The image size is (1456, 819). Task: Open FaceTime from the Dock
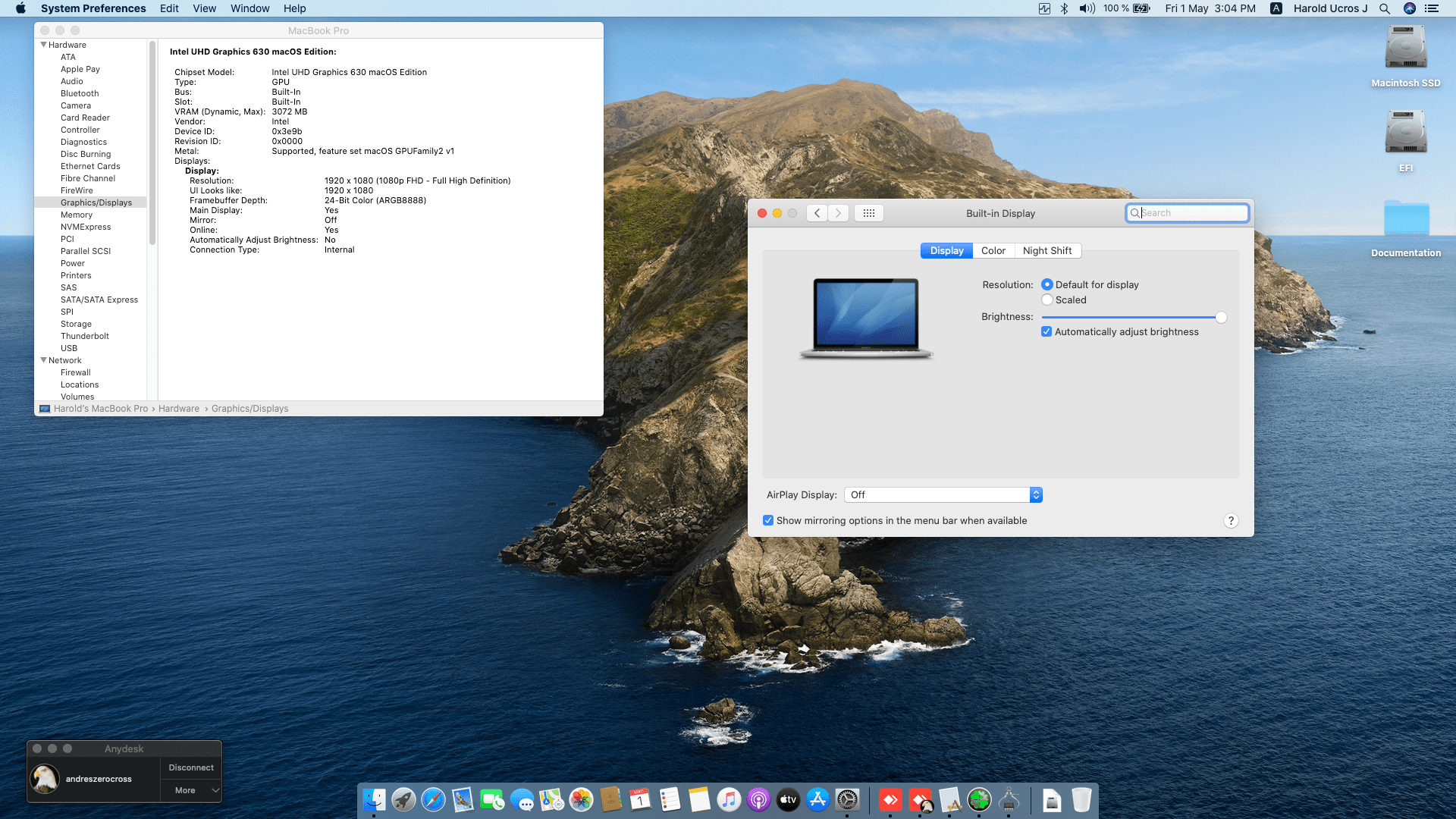[x=492, y=799]
